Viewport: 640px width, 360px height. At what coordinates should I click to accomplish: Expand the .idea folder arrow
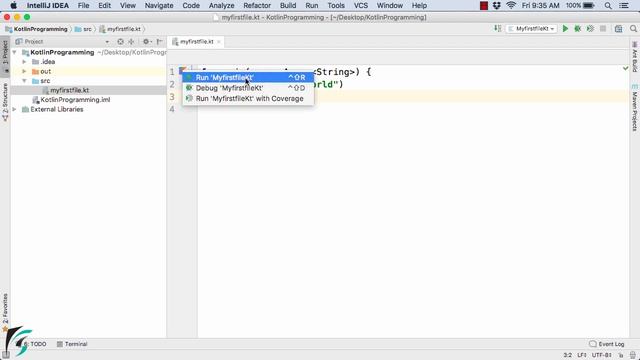click(x=24, y=62)
